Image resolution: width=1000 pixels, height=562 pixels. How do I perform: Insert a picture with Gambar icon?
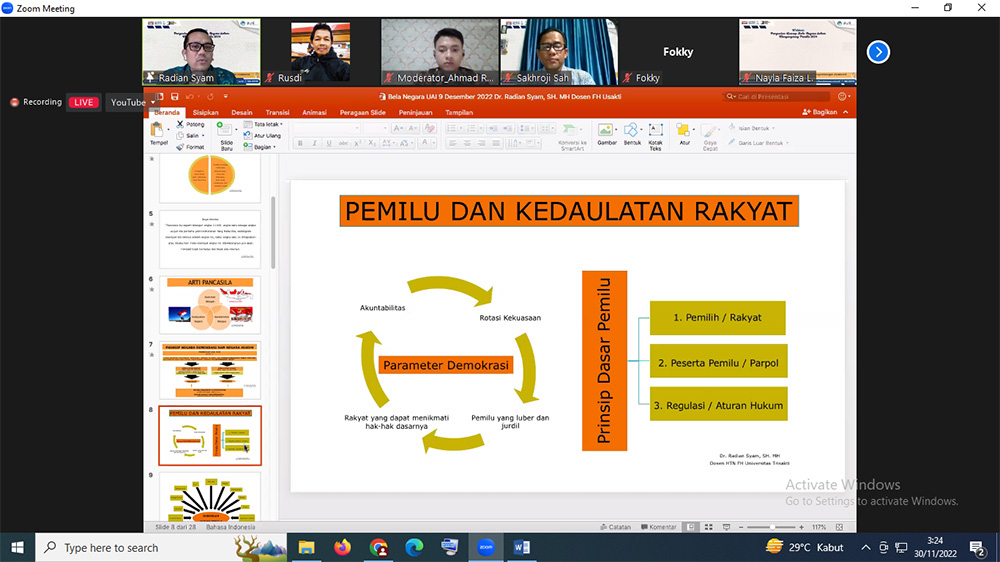tap(606, 134)
